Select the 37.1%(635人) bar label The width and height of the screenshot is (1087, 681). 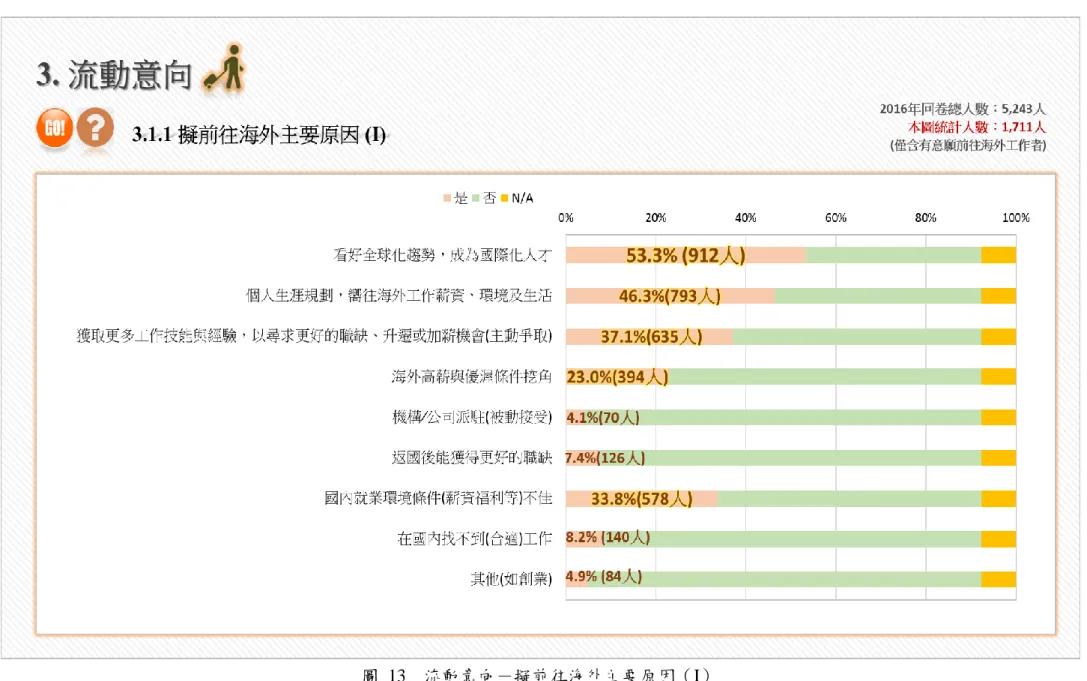click(651, 336)
